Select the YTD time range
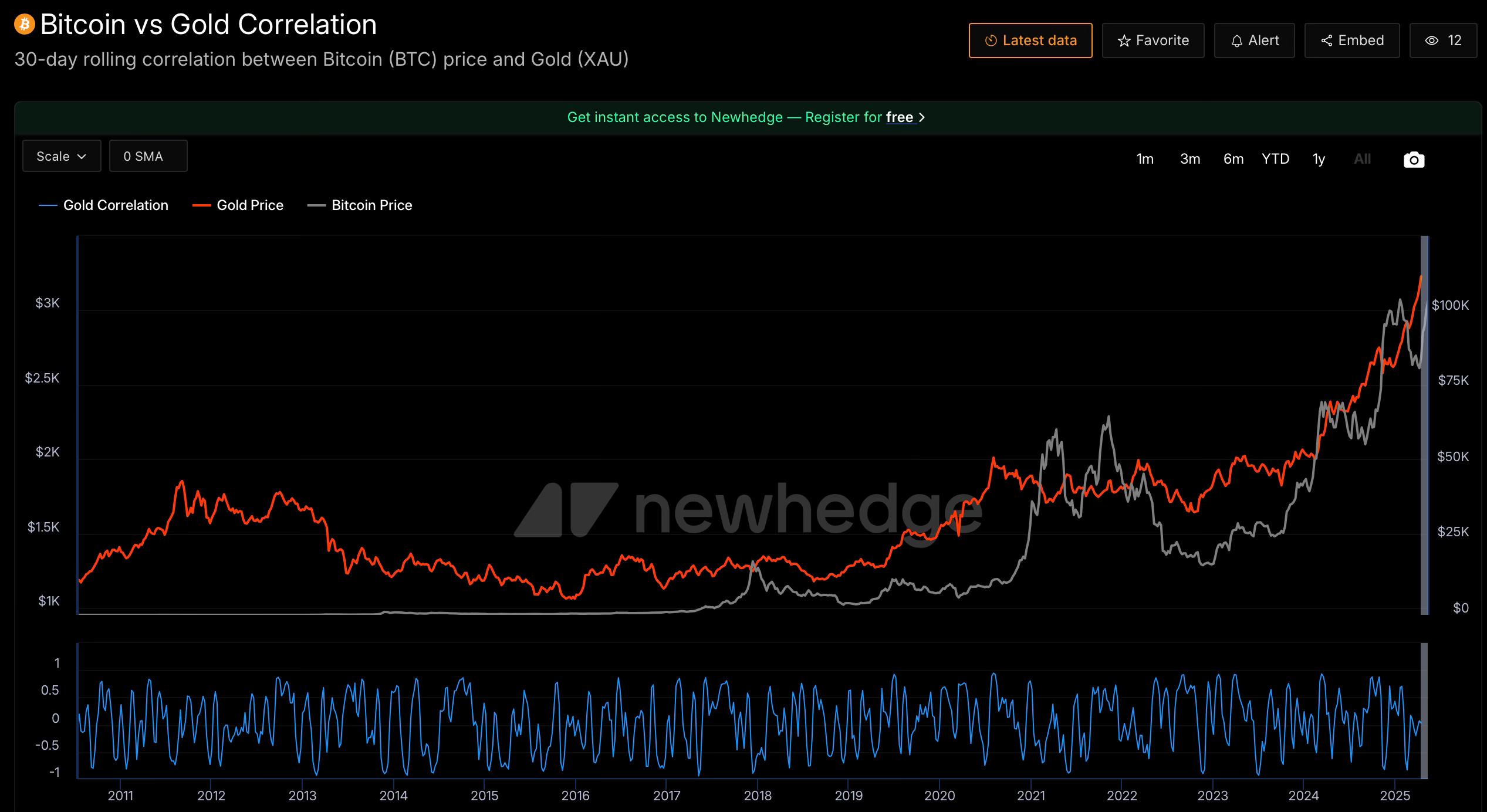1487x812 pixels. [1276, 159]
